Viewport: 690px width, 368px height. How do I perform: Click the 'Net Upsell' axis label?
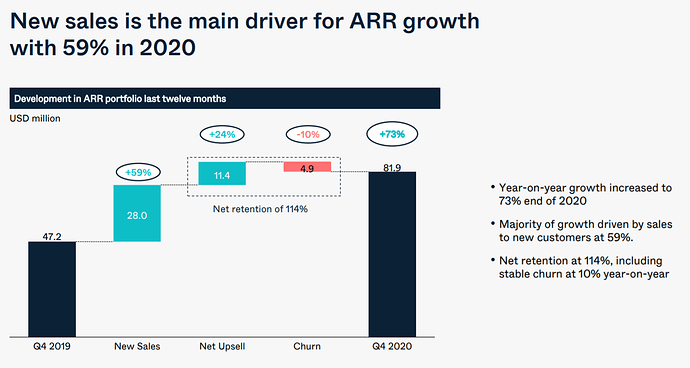coord(222,346)
